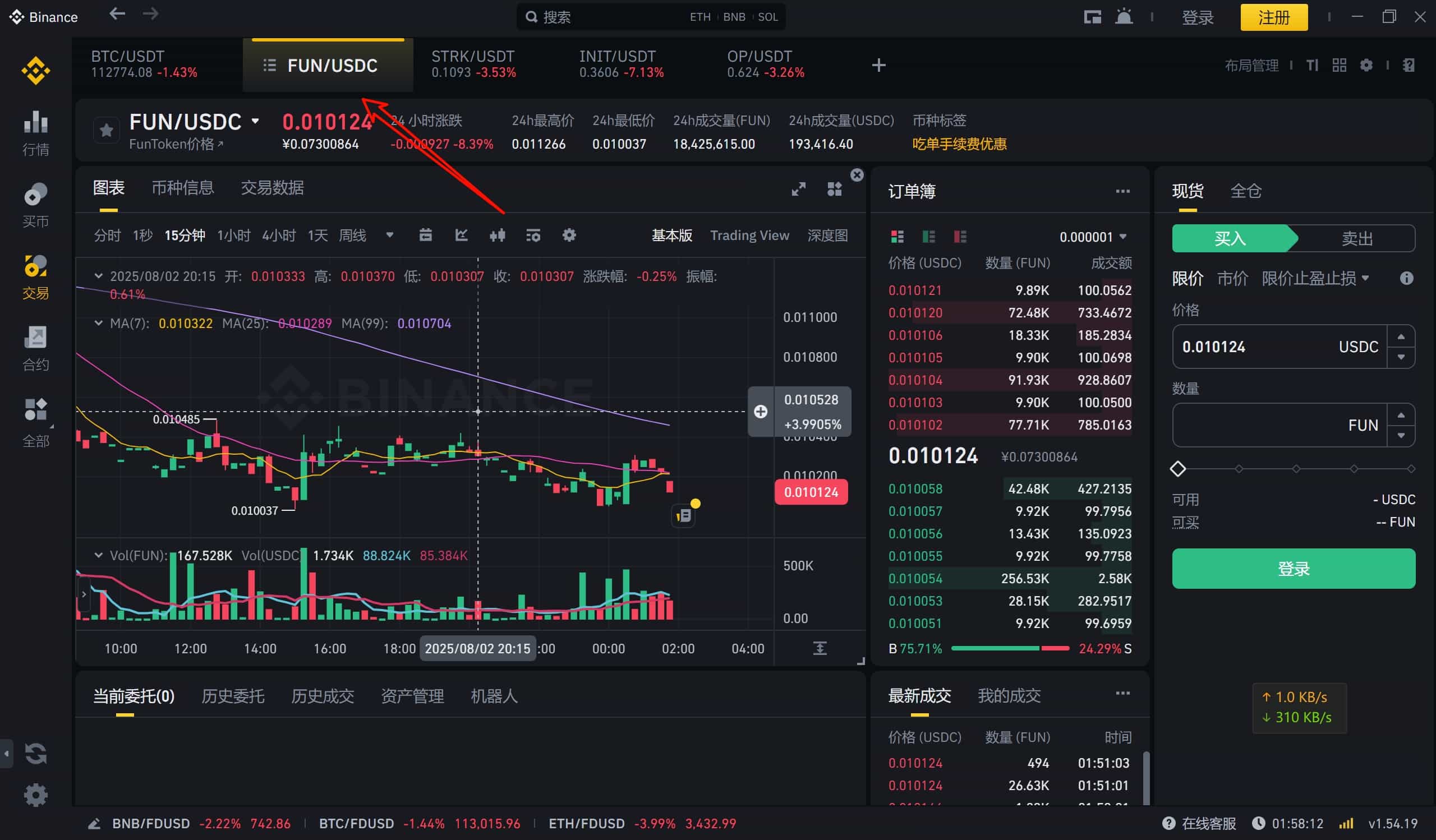Open the FUN/USDC pair selector dropdown

(x=255, y=121)
